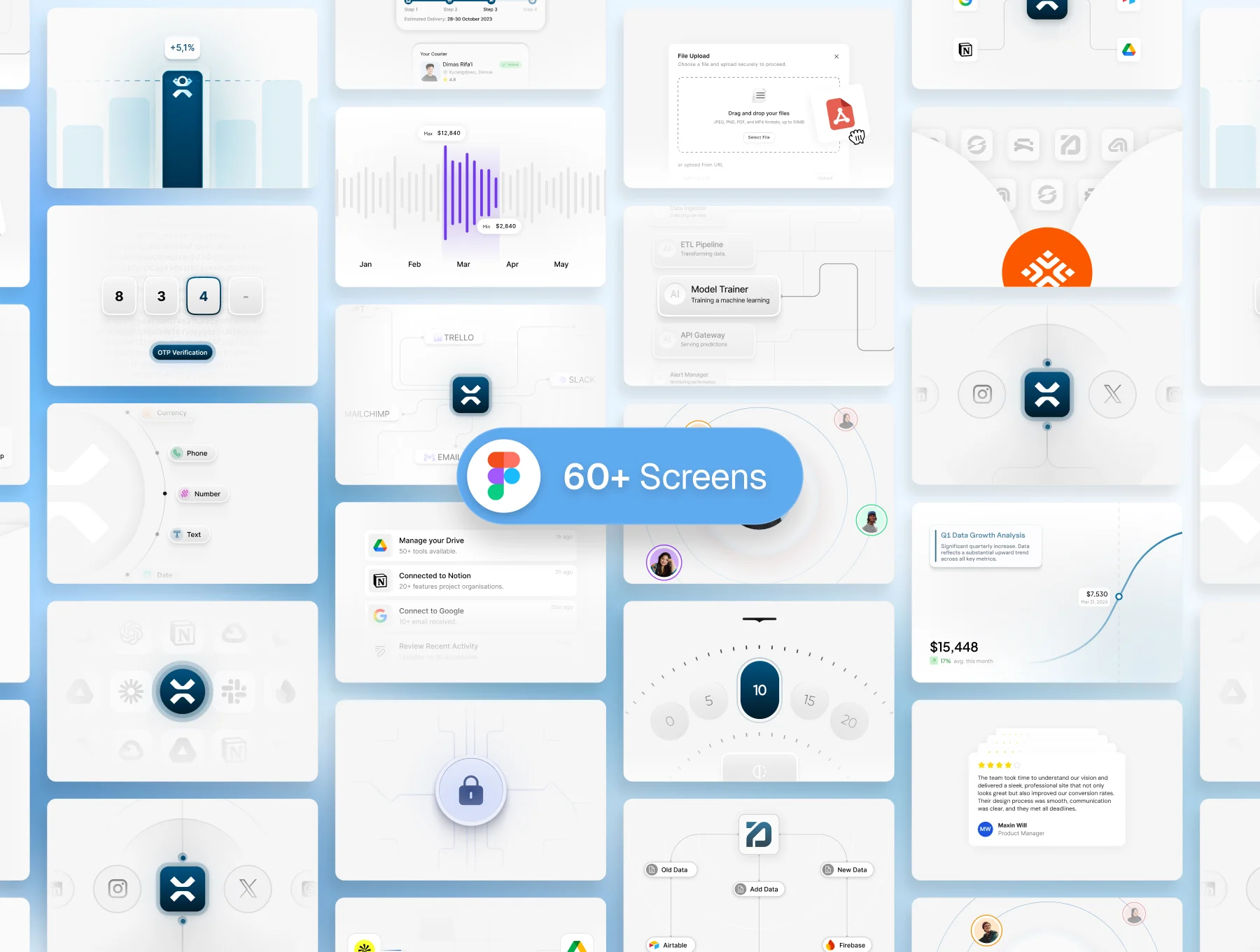Click the Max $12,840 tooltip
Screen dimensions: 1260x952
pos(442,133)
